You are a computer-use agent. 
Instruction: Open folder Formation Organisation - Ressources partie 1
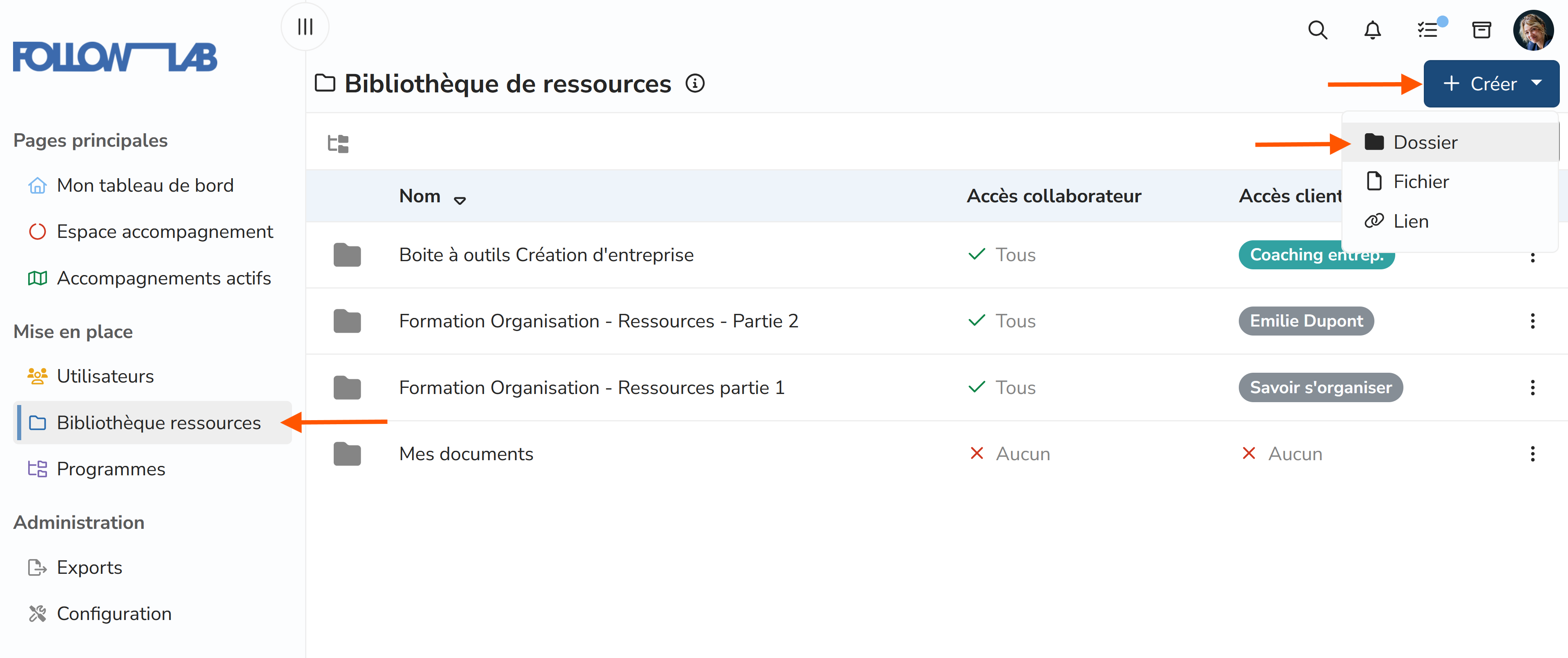pos(592,387)
